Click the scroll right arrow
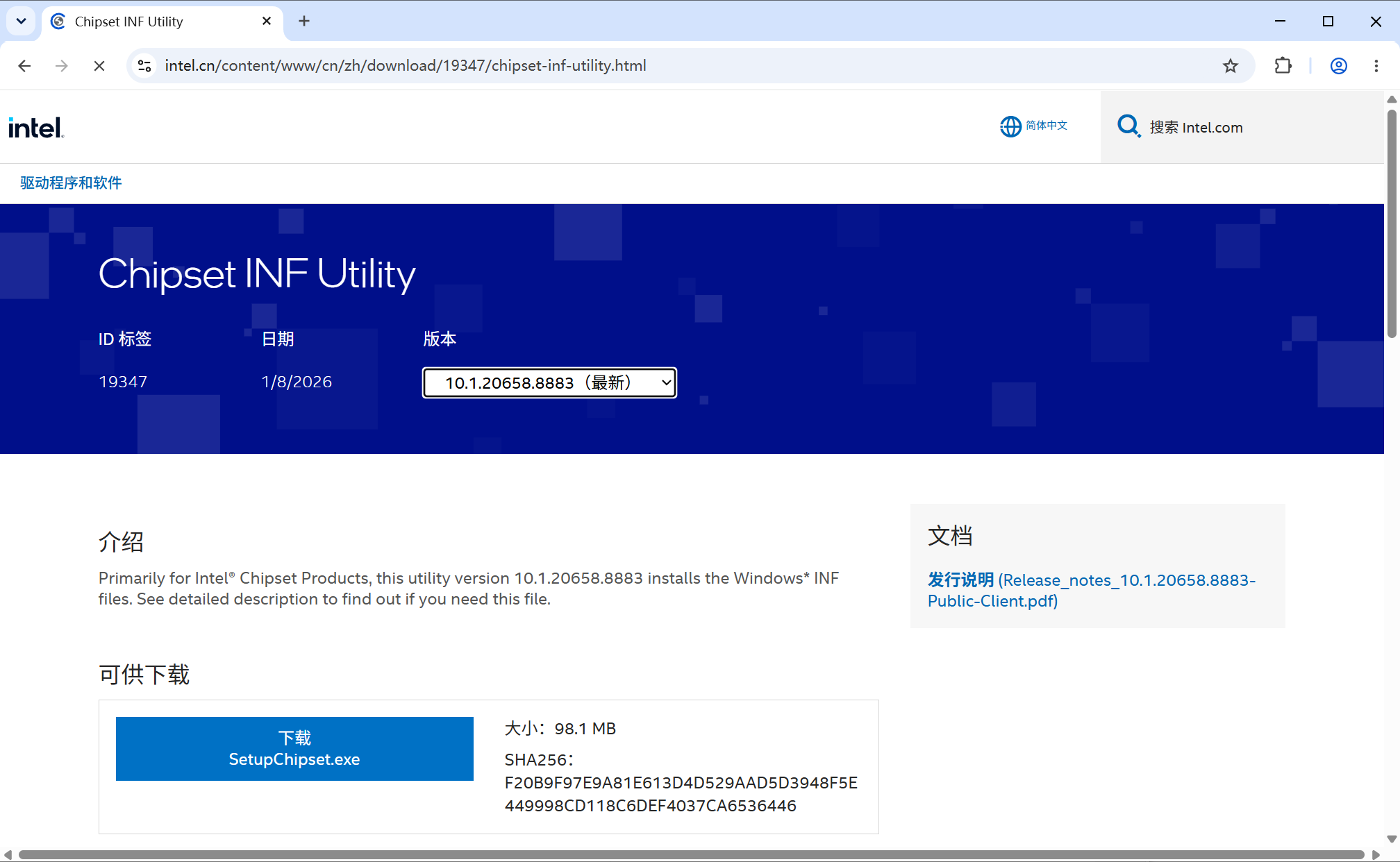 tap(1376, 854)
